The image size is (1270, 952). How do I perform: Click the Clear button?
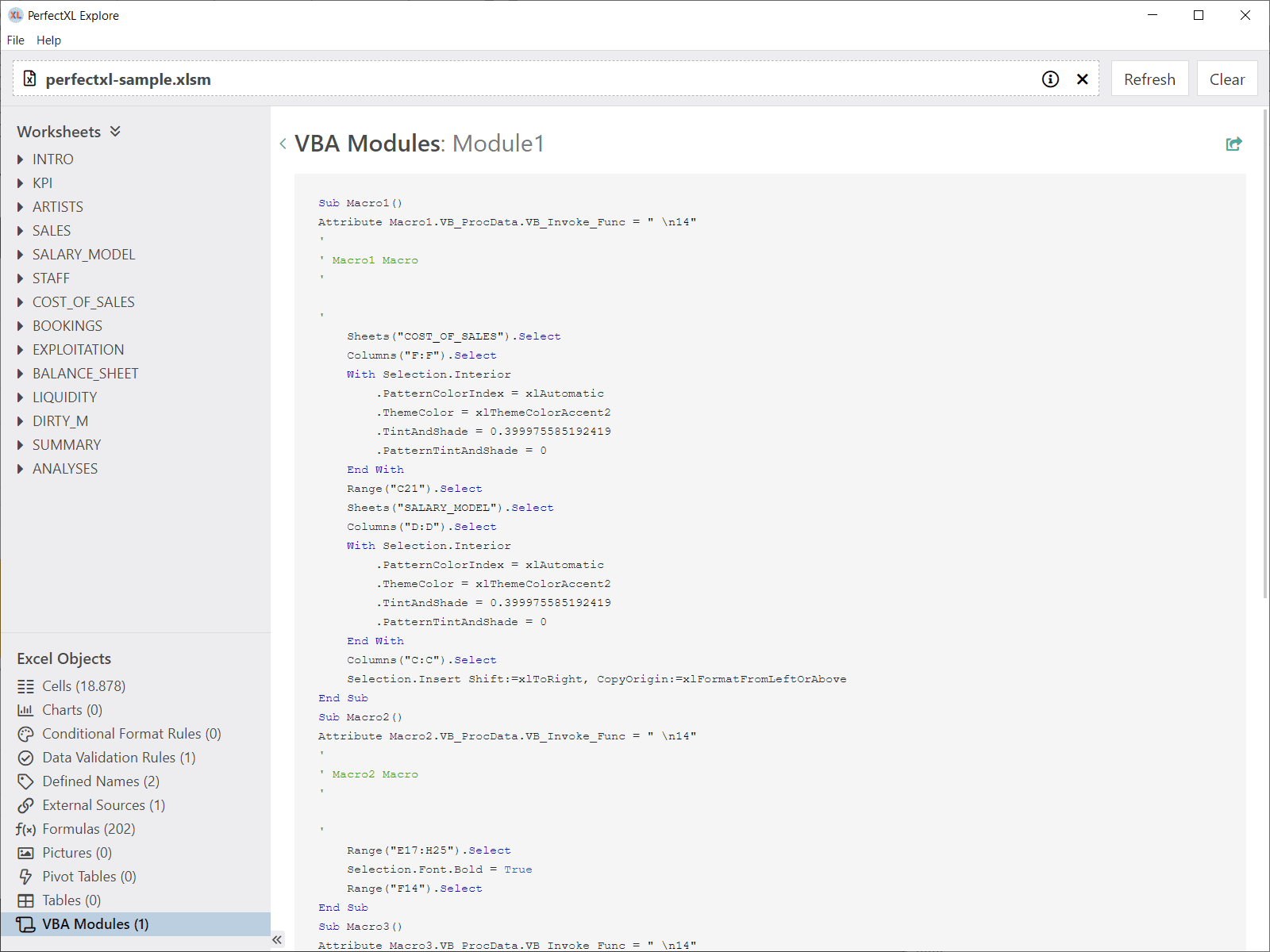pos(1226,79)
